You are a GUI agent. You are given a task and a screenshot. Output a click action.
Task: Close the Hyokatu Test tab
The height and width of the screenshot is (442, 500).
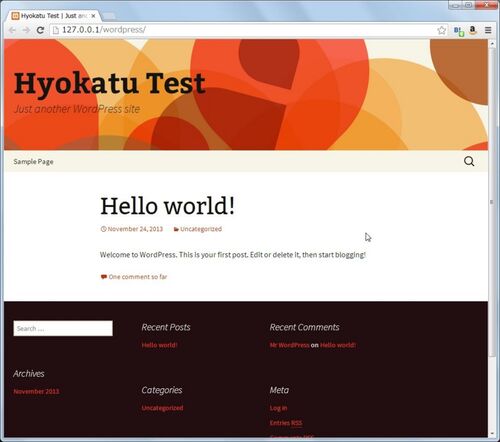(93, 16)
